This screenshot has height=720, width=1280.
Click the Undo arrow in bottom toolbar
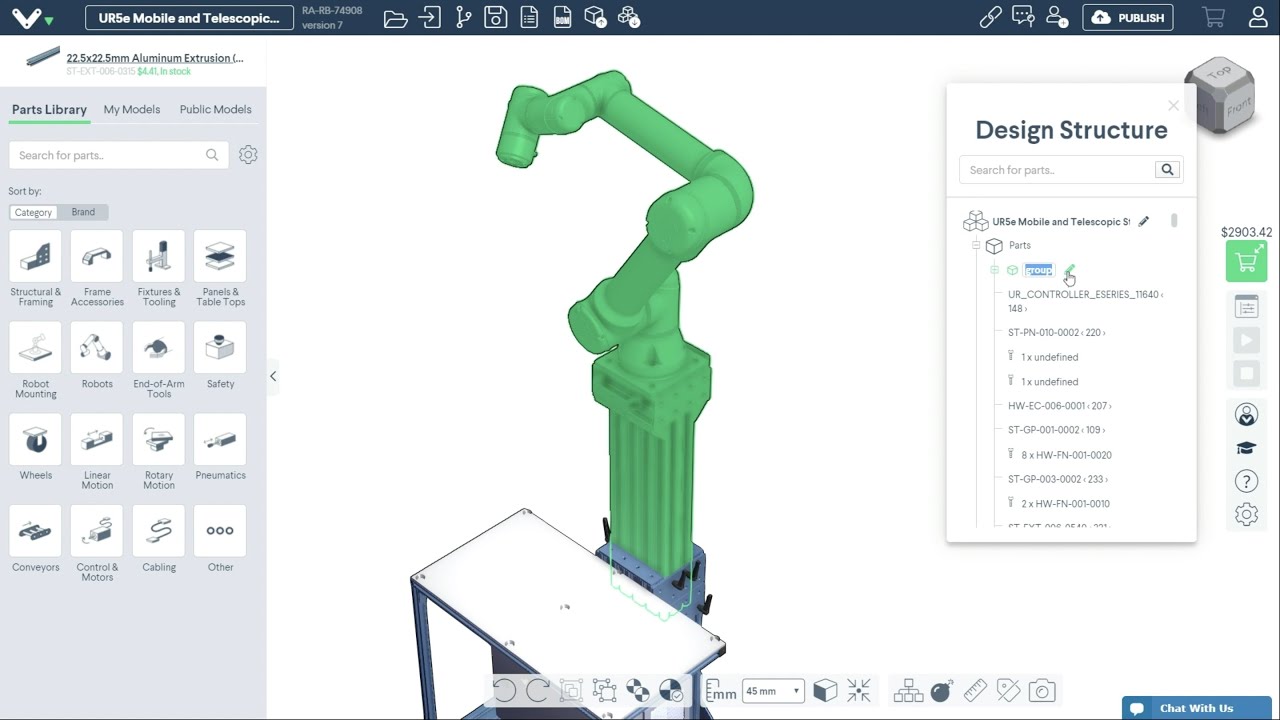(504, 690)
